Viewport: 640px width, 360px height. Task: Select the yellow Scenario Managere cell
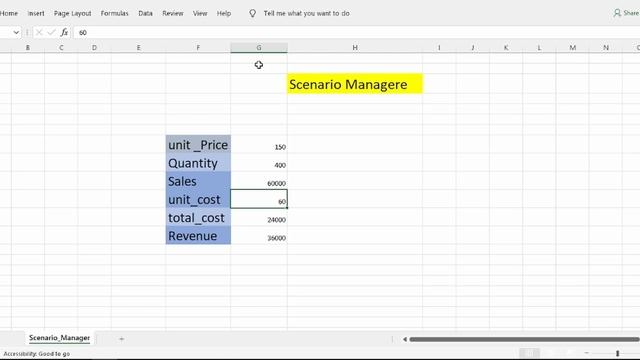click(x=355, y=84)
